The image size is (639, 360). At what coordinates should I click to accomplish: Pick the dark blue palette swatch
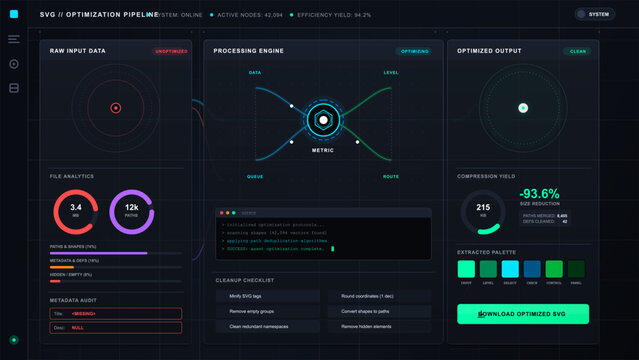(x=532, y=269)
